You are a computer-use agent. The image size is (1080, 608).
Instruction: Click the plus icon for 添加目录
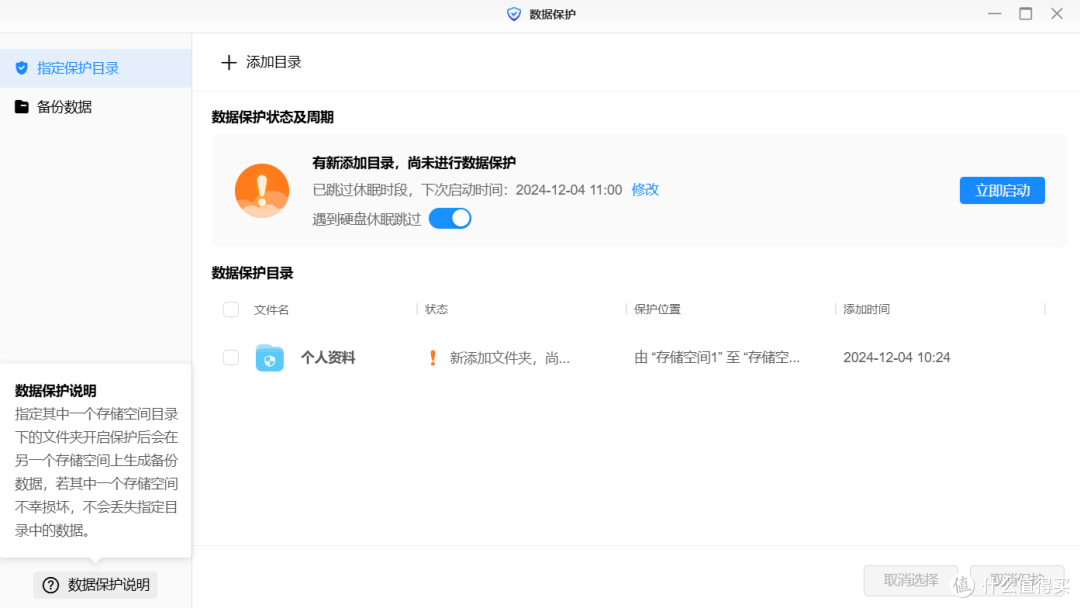229,63
